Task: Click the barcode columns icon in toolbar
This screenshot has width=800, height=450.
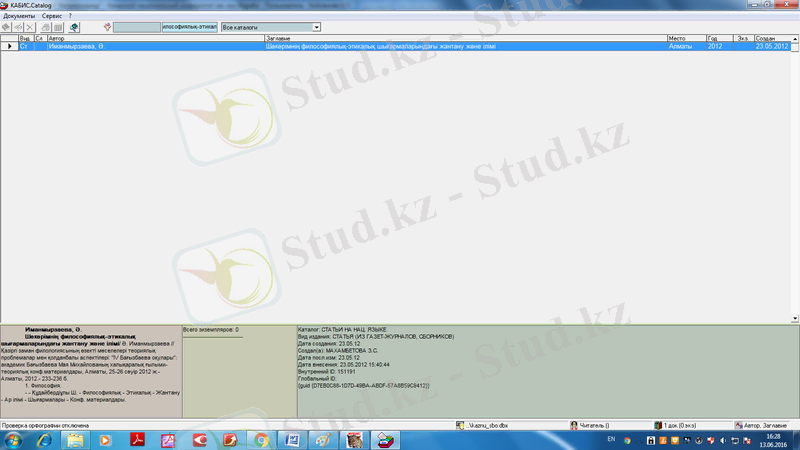Action: pyautogui.click(x=58, y=27)
